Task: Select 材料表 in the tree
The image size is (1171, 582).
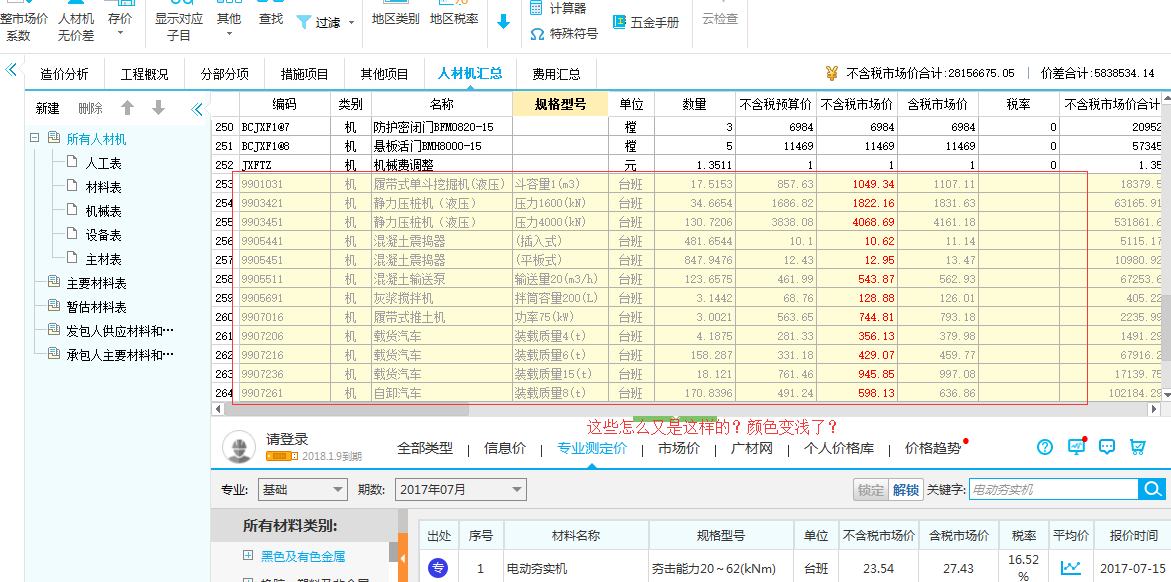Action: (x=103, y=187)
